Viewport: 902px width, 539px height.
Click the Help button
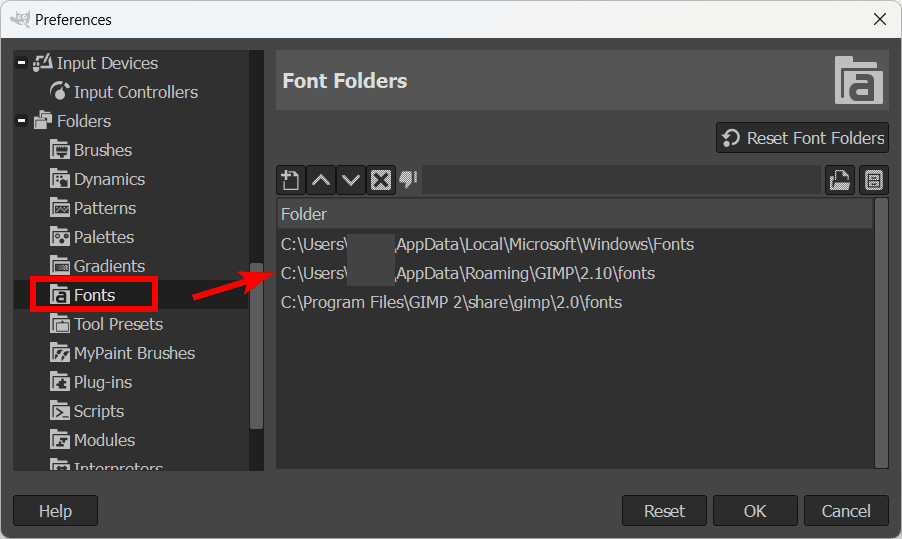tap(55, 511)
